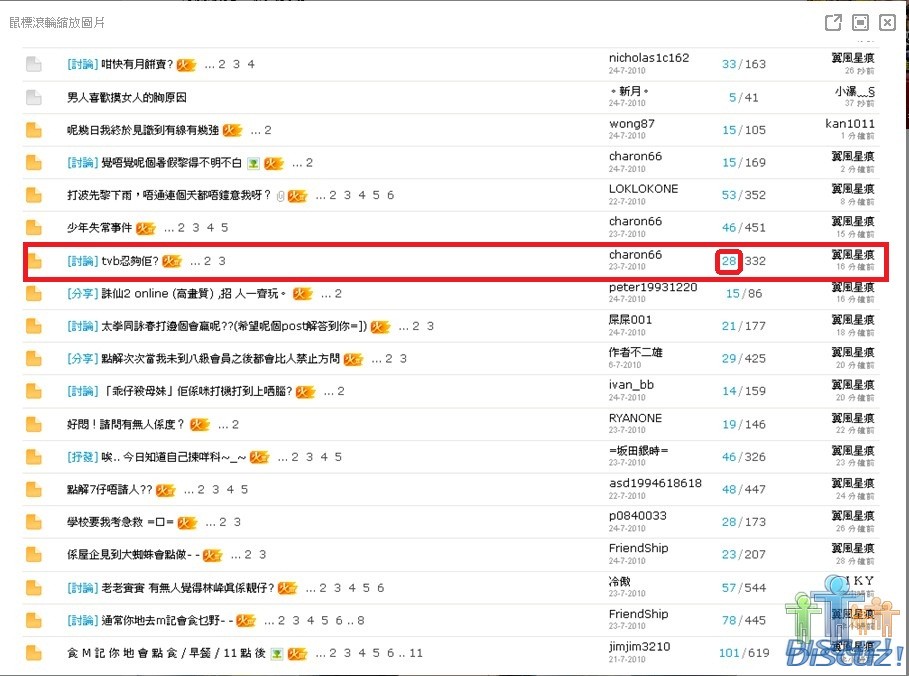This screenshot has height=676, width=909.
Task: Open author profile wong87
Action: pyautogui.click(x=631, y=124)
